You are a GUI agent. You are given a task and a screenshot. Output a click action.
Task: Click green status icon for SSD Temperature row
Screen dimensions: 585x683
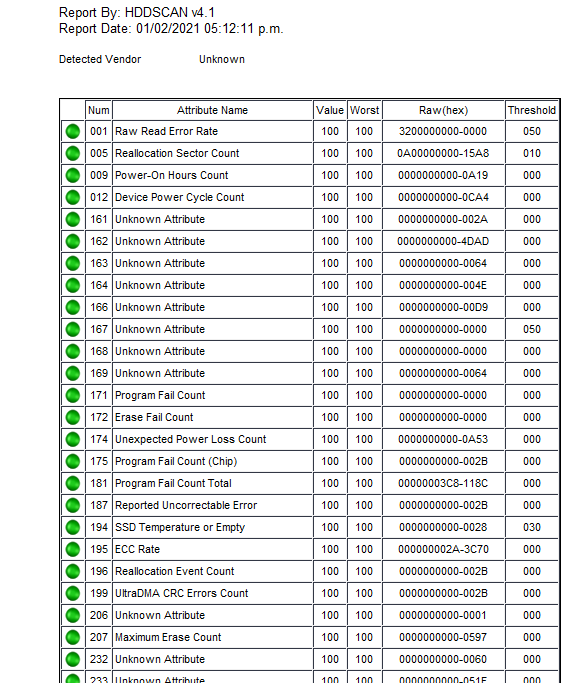tap(73, 527)
